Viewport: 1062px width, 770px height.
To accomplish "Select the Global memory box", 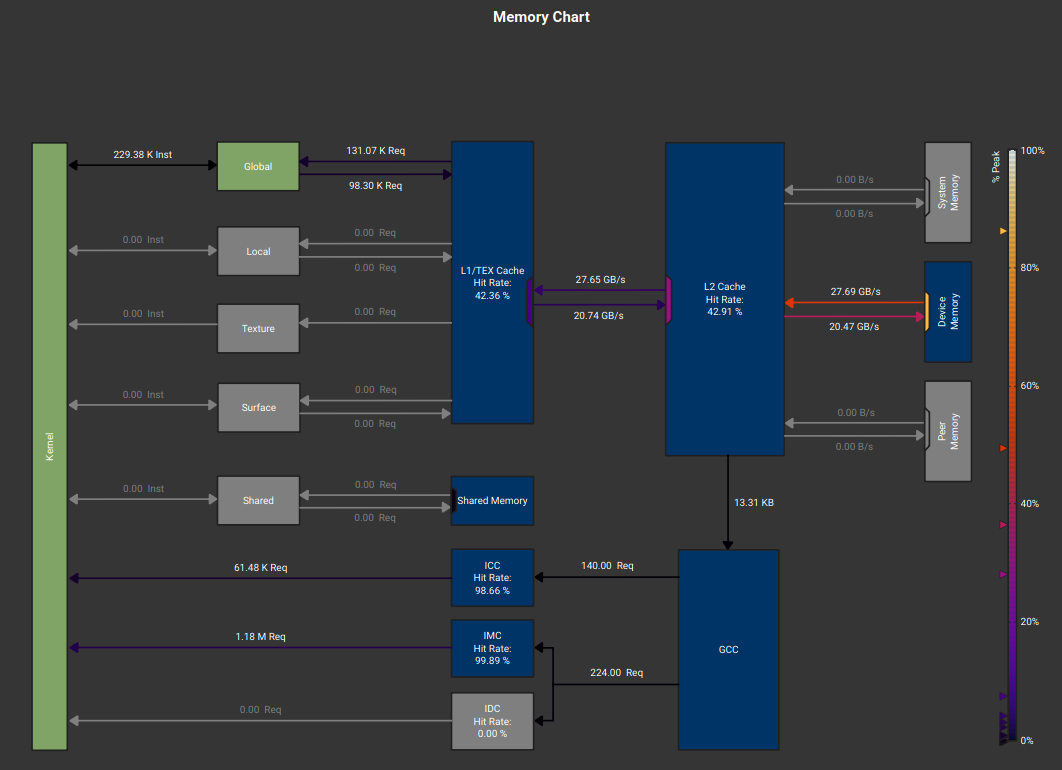I will point(258,166).
